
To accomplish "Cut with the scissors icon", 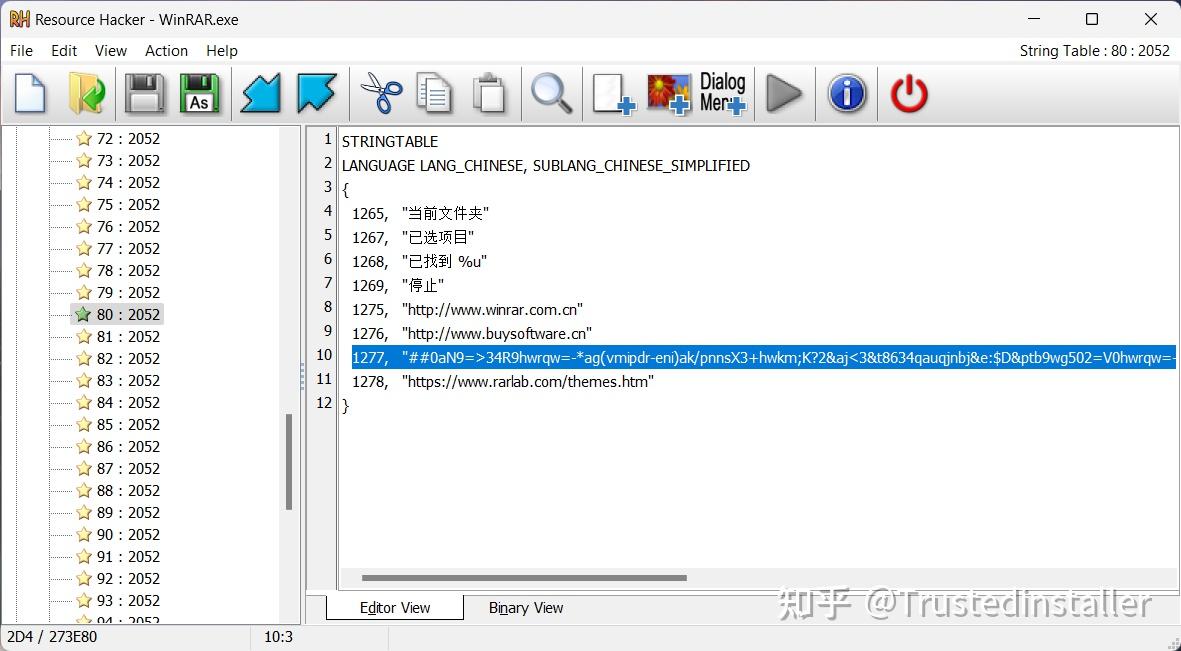I will coord(380,94).
